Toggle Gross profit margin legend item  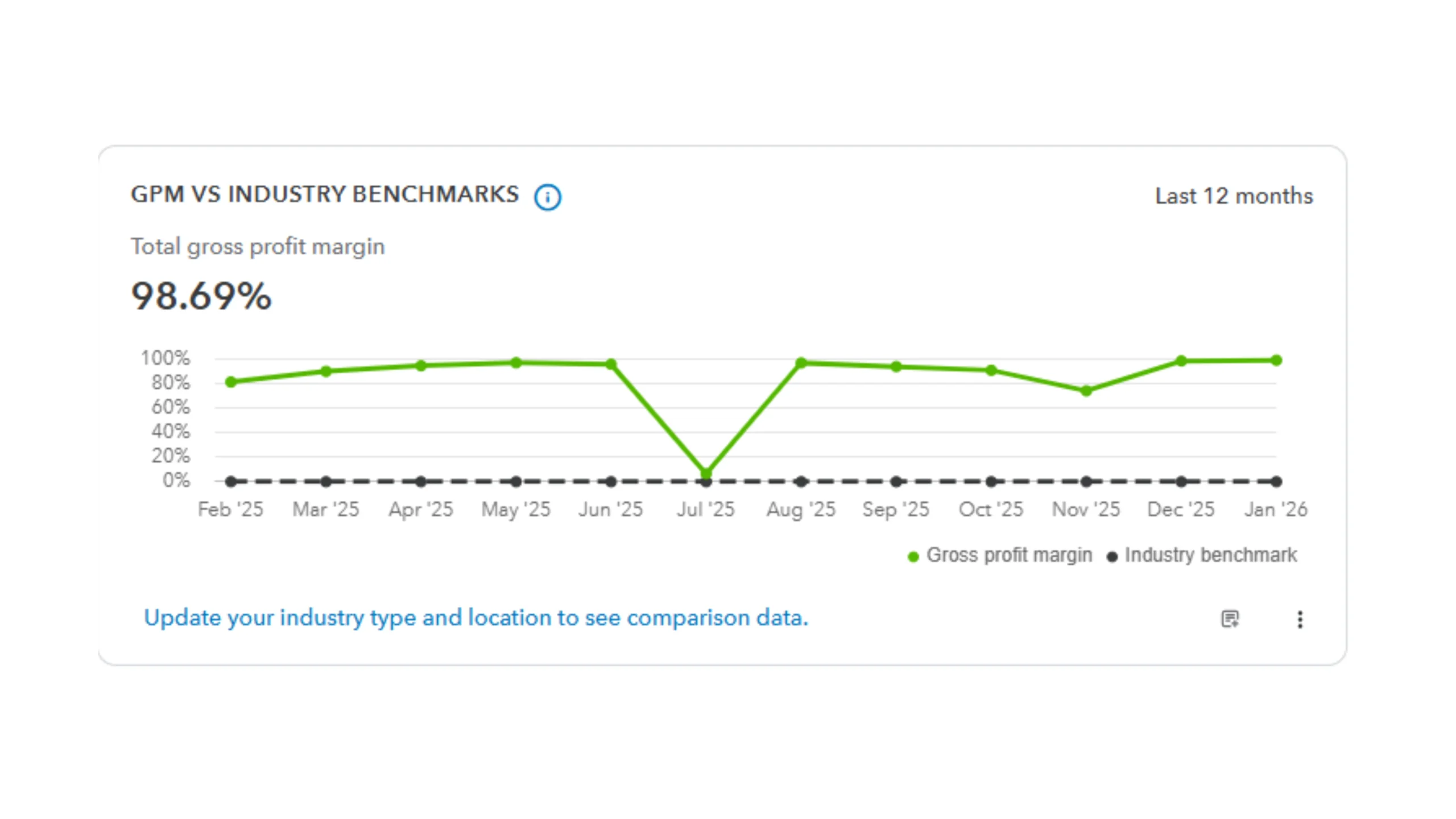pyautogui.click(x=1009, y=555)
